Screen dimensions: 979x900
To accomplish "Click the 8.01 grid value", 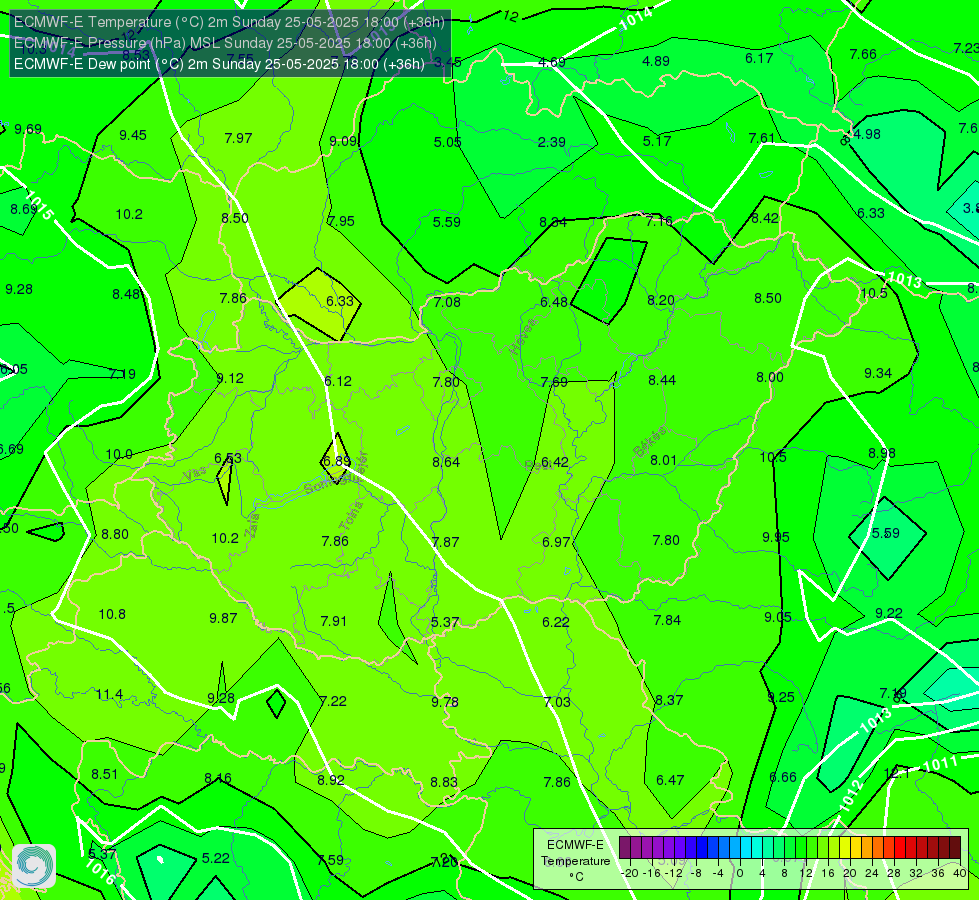I will pos(663,460).
